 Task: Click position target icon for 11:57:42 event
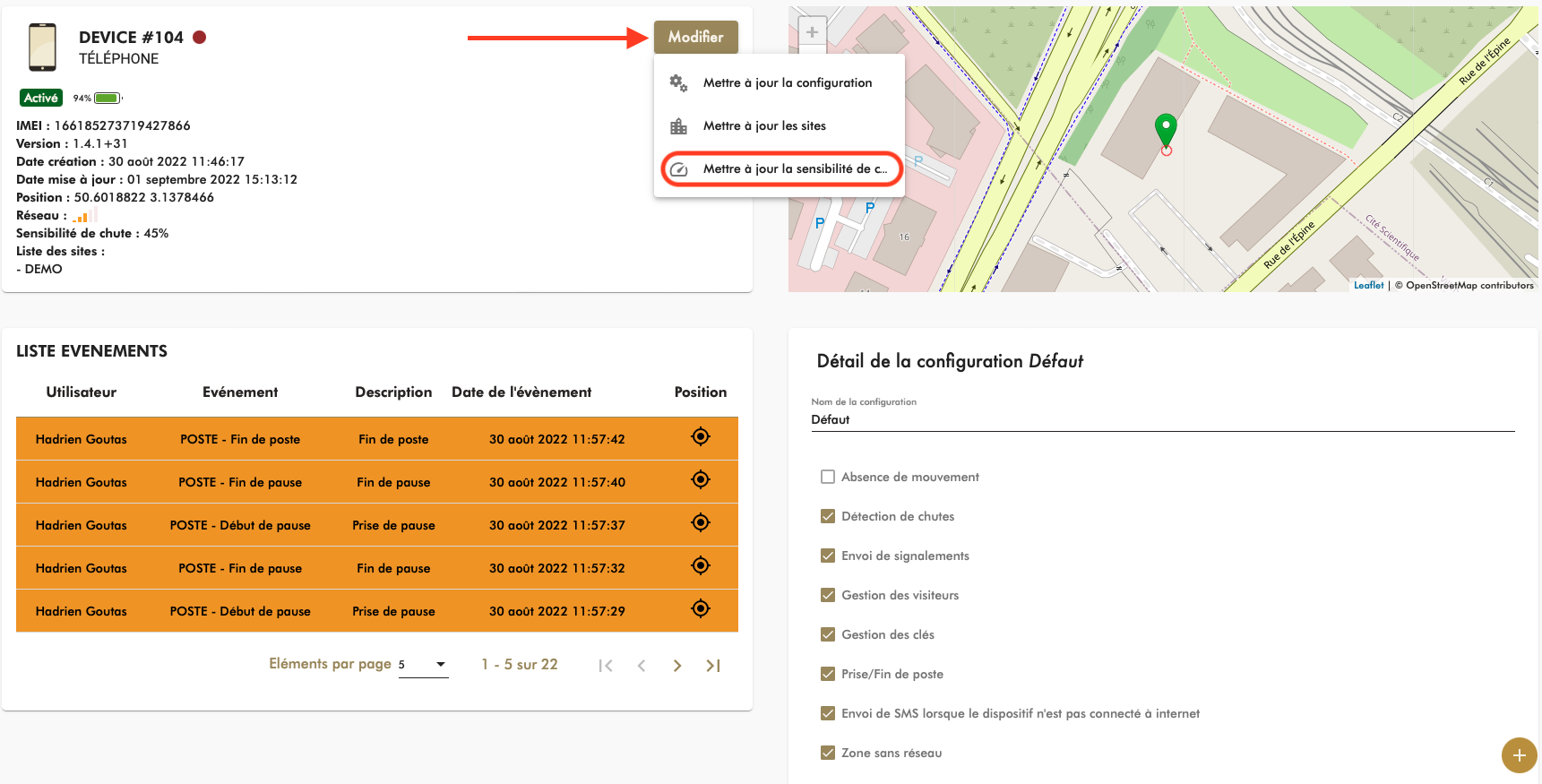[x=701, y=436]
